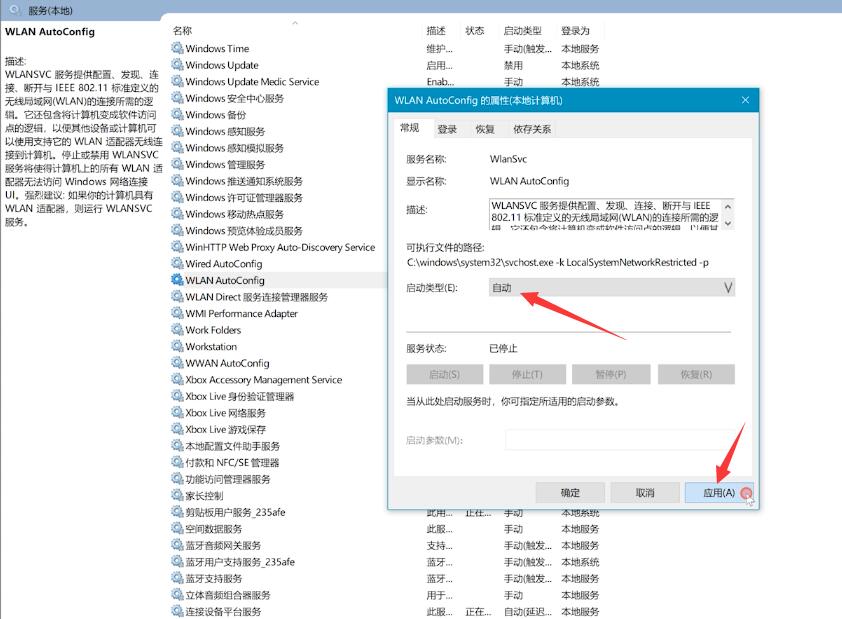Click magnifier icon next to 服务(本地) header
Image resolution: width=842 pixels, height=619 pixels.
pyautogui.click(x=15, y=10)
